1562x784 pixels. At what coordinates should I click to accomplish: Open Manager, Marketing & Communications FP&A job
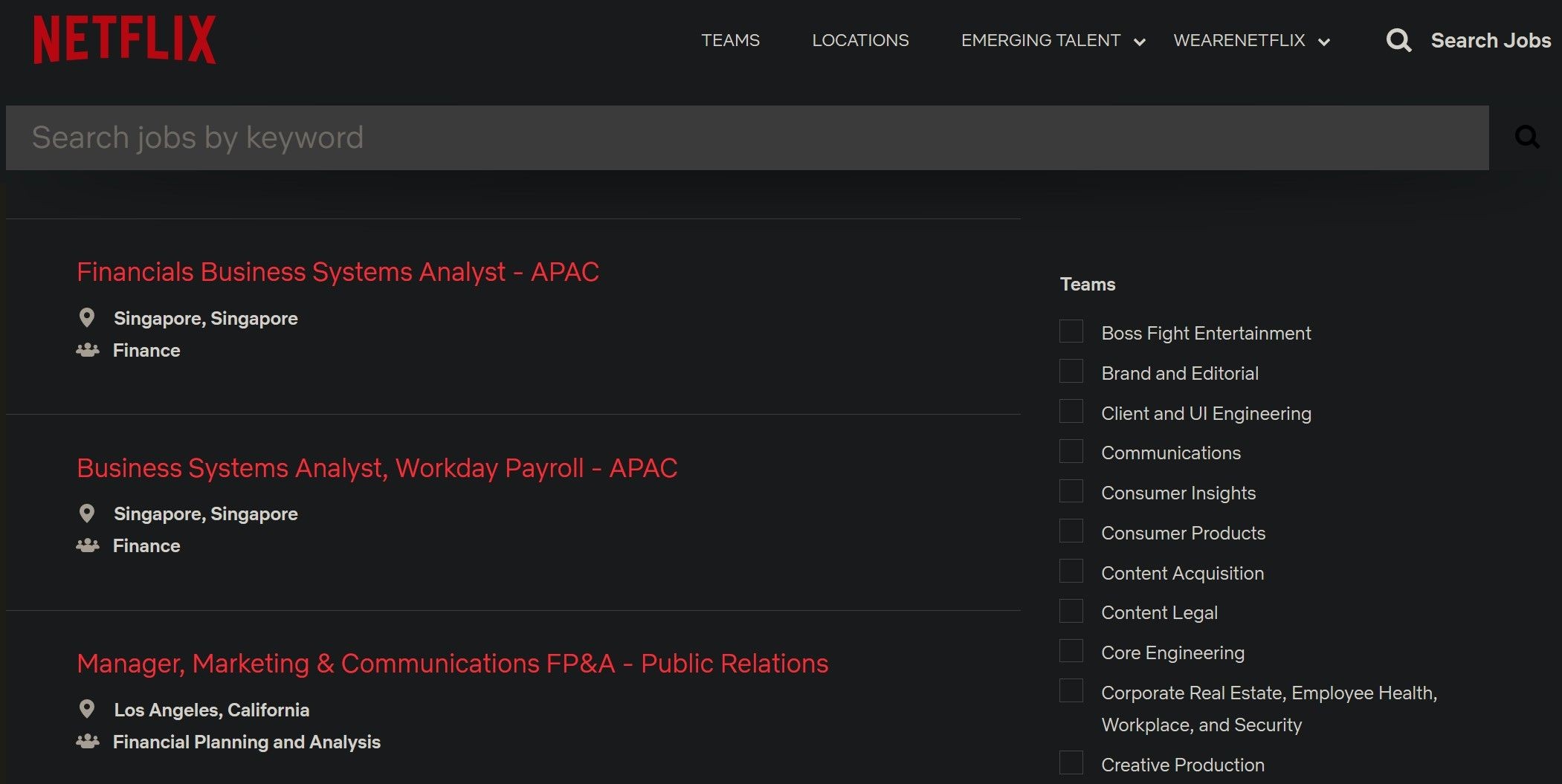pyautogui.click(x=453, y=664)
